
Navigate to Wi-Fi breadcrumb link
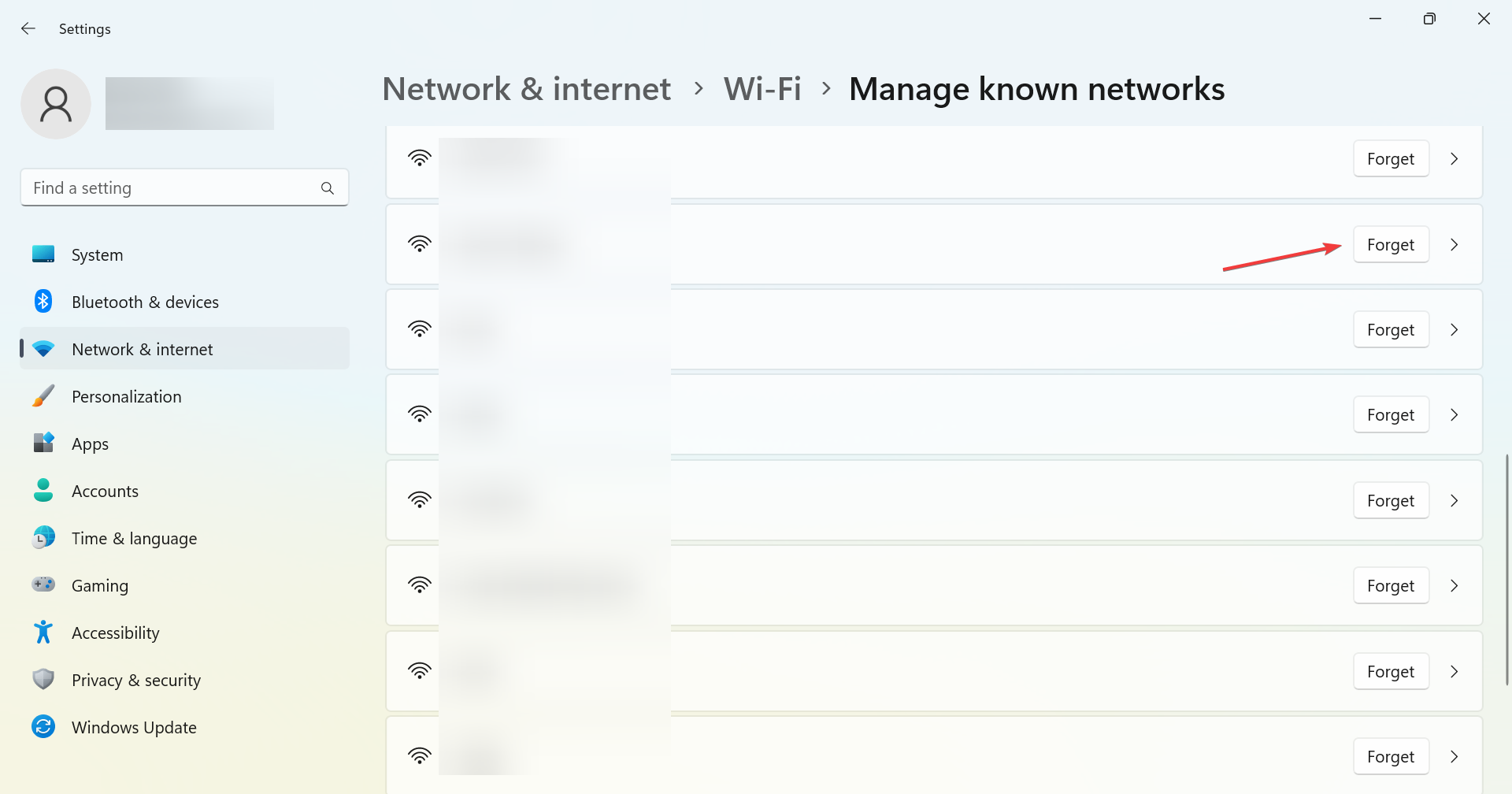click(x=762, y=89)
